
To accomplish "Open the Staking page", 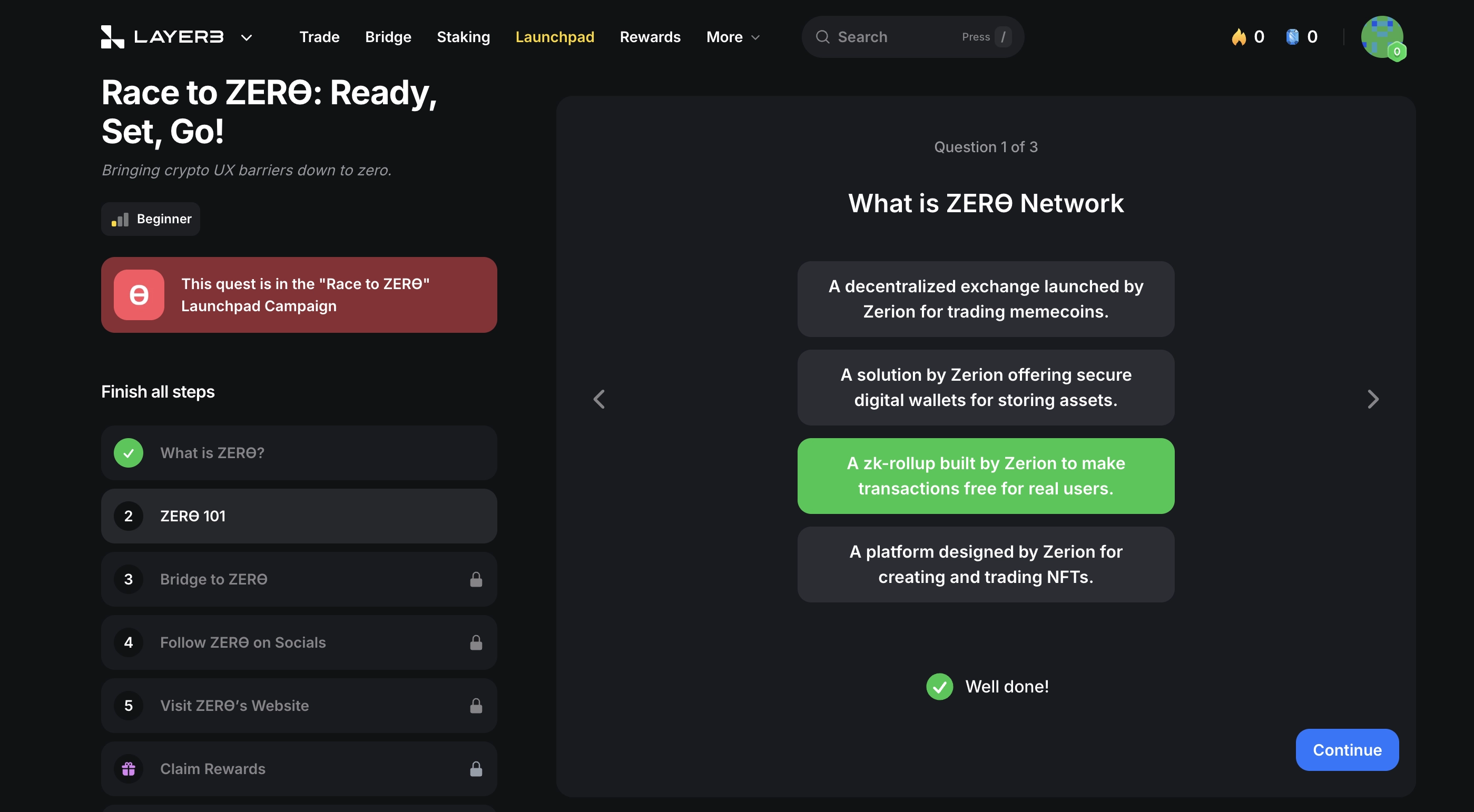I will coord(464,36).
